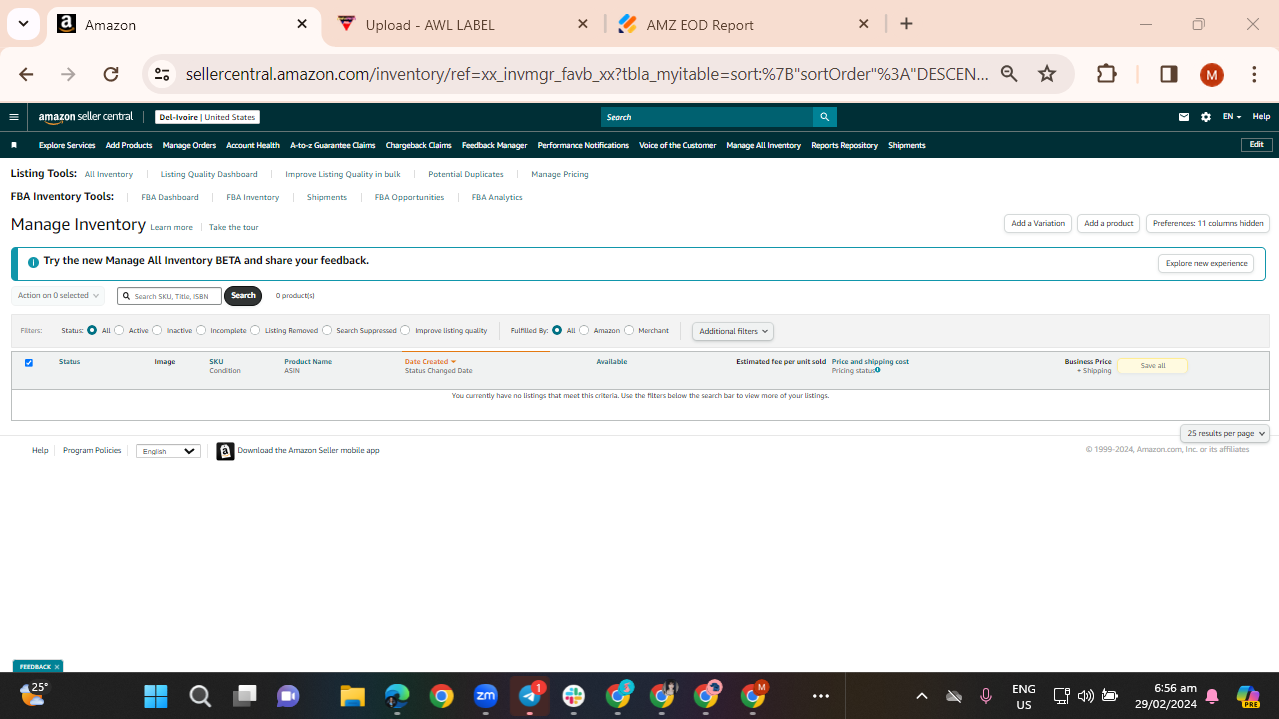Screen dimensions: 1279x719
Task: Click the Search SKU, Title, ISBN field
Action: tap(170, 296)
